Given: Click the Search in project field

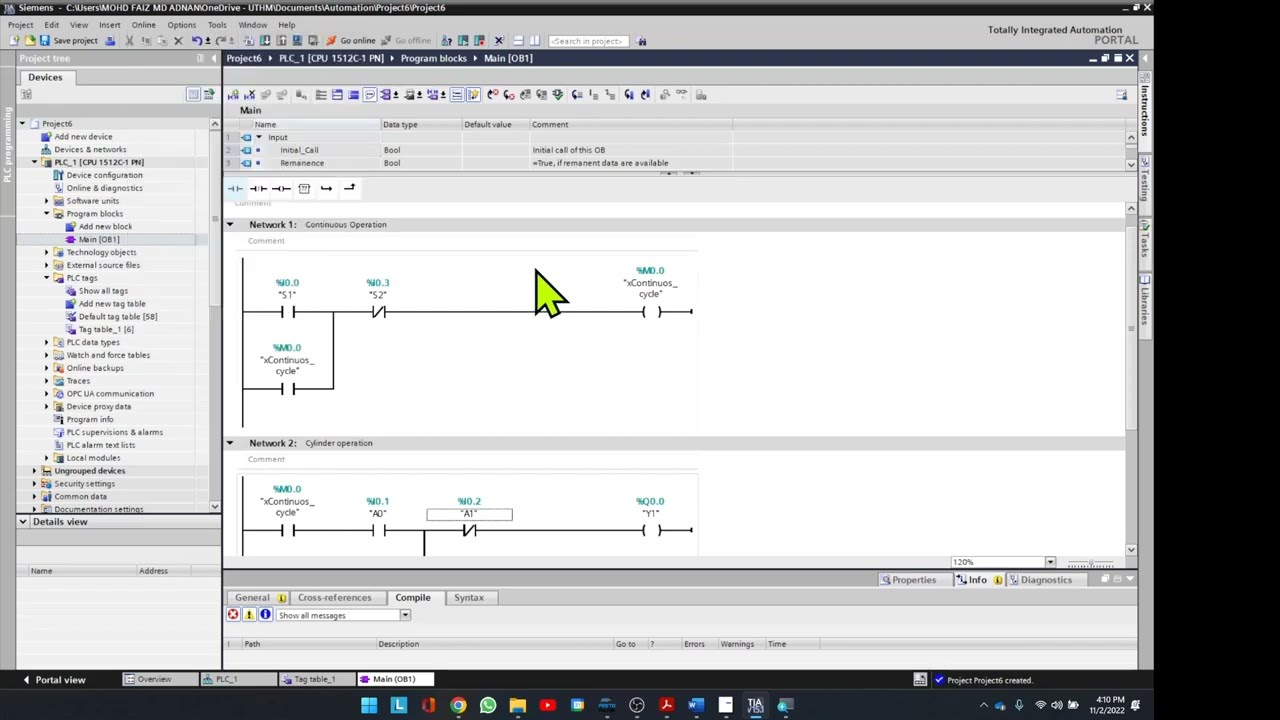Looking at the screenshot, I should (587, 41).
